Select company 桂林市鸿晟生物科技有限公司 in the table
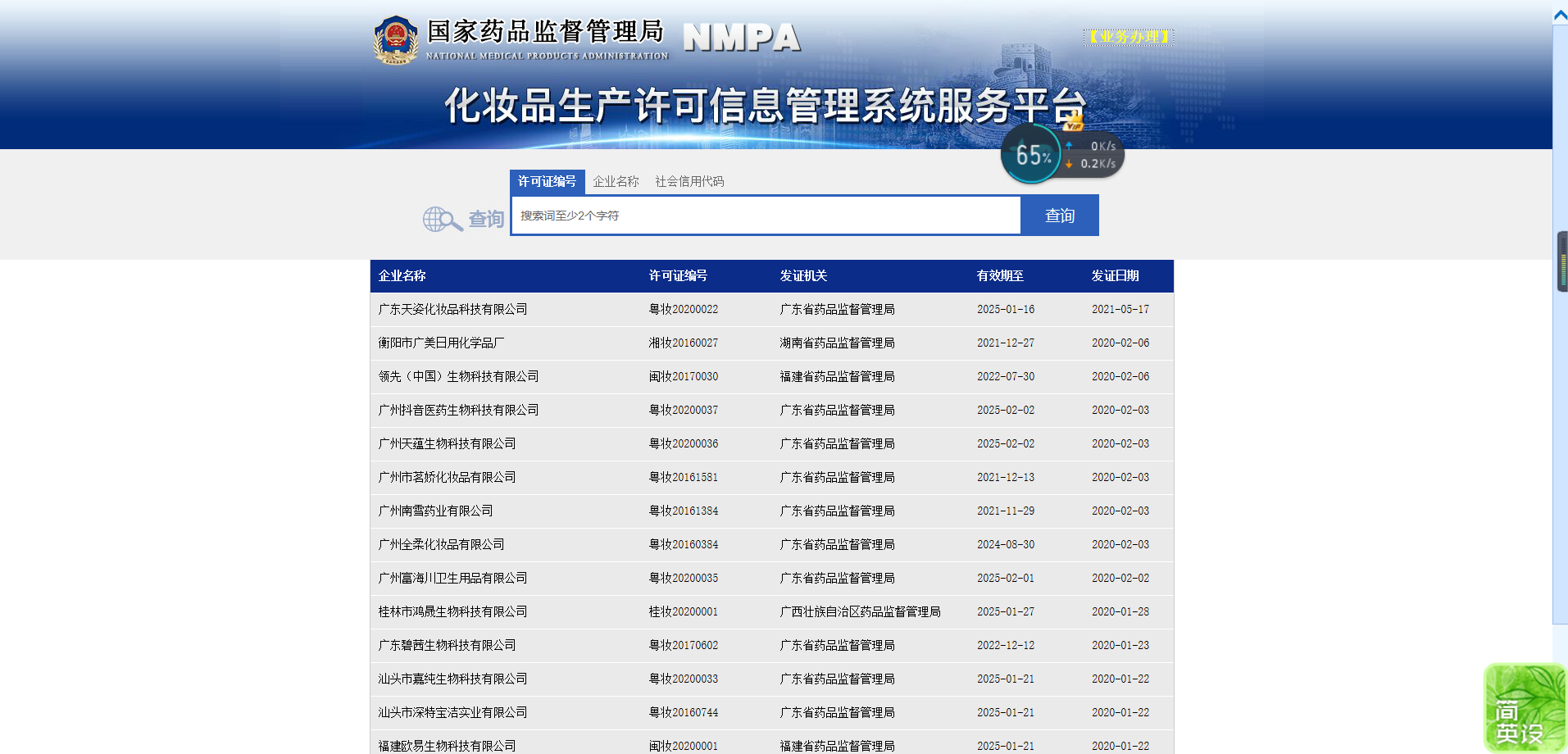The height and width of the screenshot is (754, 1568). click(452, 611)
